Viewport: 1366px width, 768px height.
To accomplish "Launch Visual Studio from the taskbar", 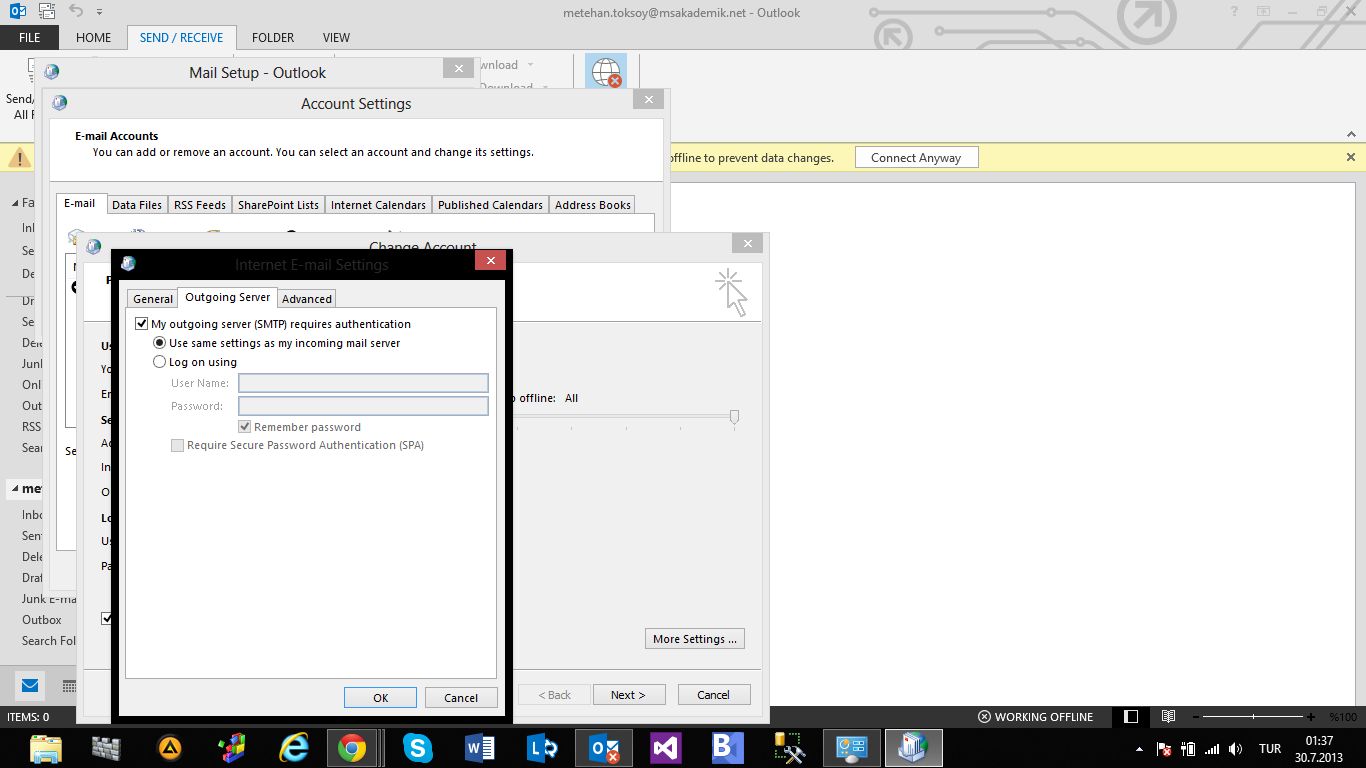I will 665,747.
